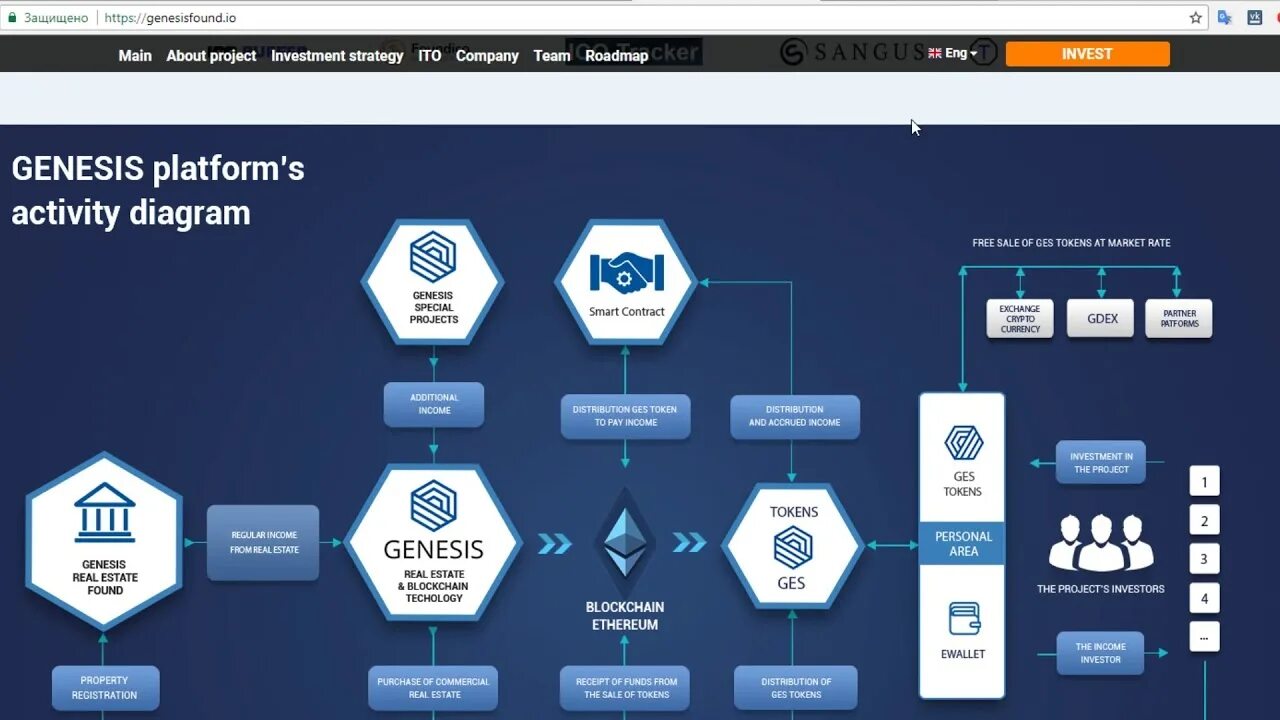
Task: Click Distribution of GES Tokens box
Action: 796,687
